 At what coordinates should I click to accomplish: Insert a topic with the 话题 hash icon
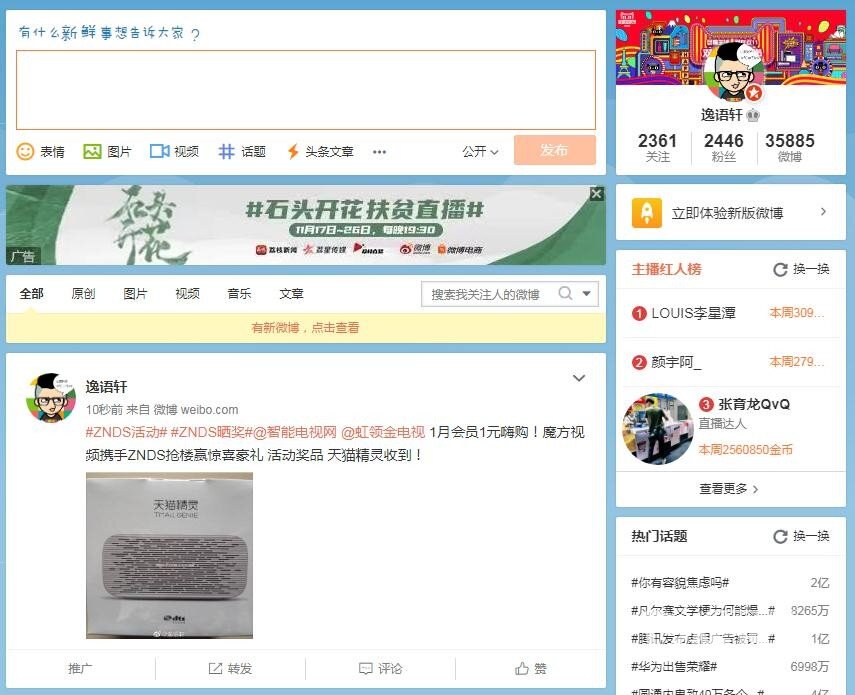(226, 151)
